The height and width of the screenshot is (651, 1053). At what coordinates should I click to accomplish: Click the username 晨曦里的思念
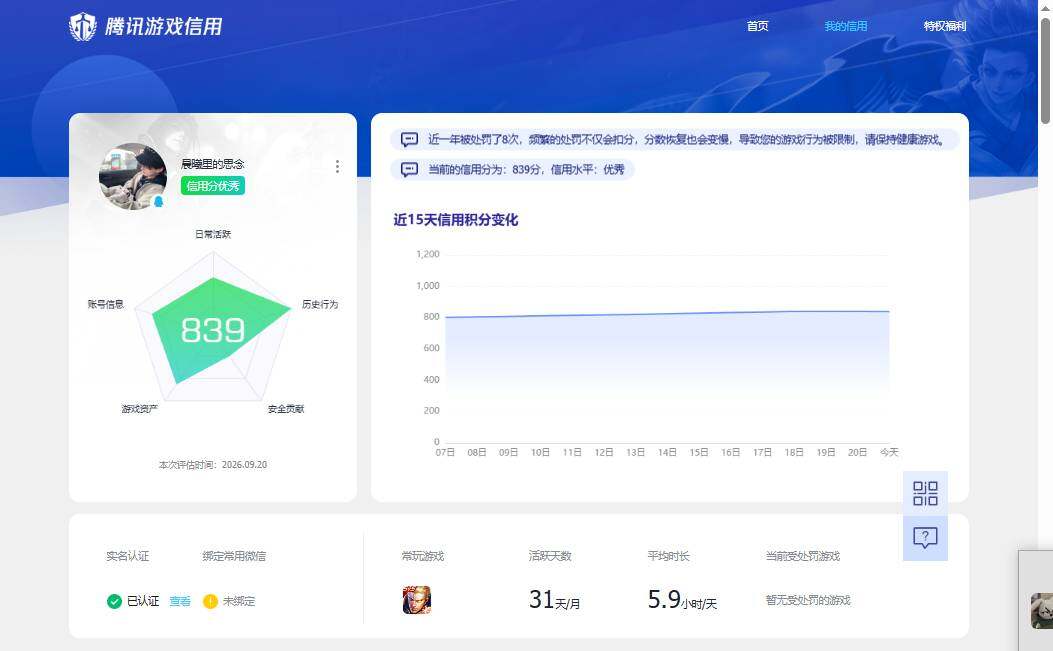click(x=212, y=163)
